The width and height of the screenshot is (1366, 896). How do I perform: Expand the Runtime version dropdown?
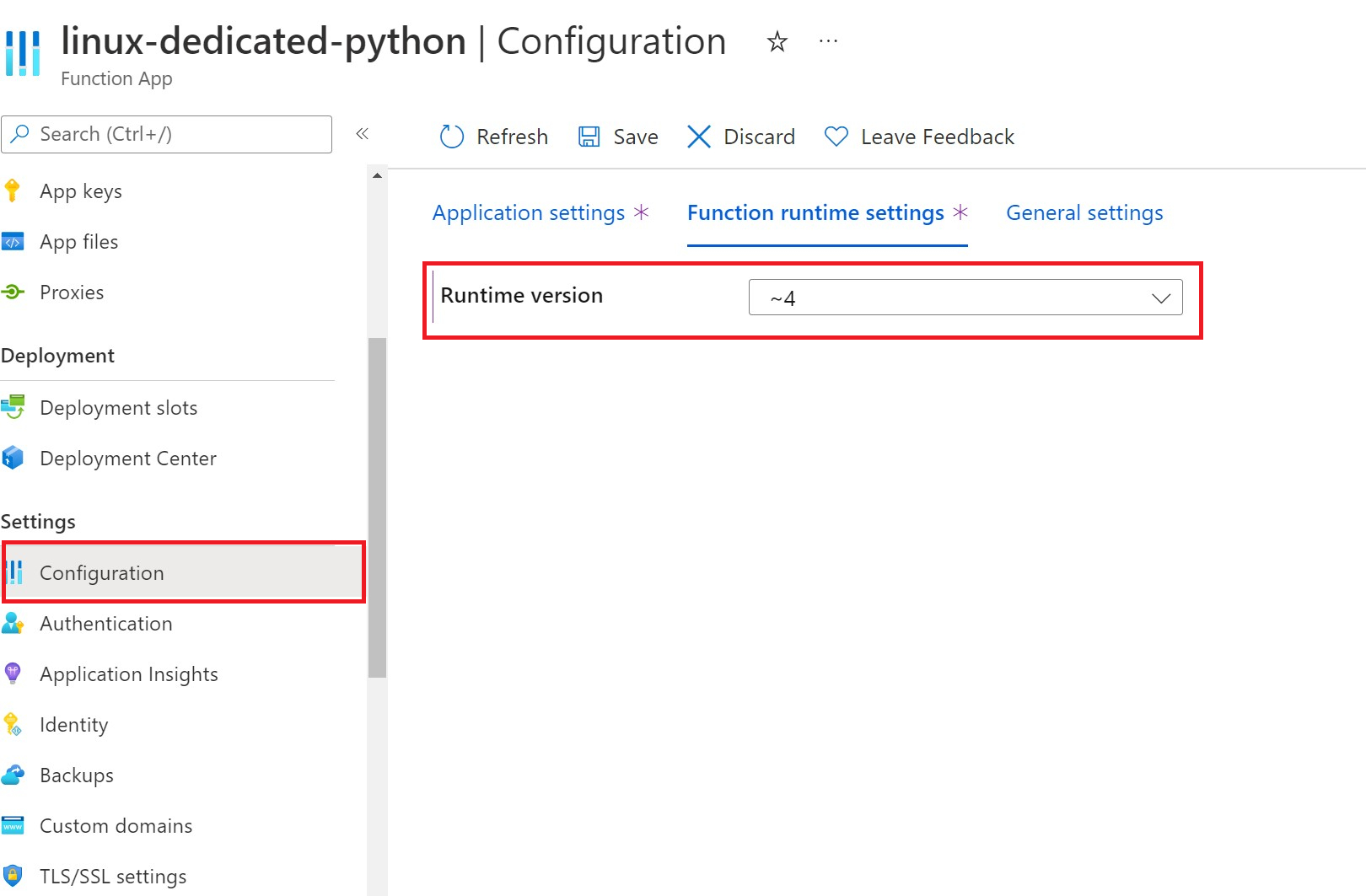(965, 298)
